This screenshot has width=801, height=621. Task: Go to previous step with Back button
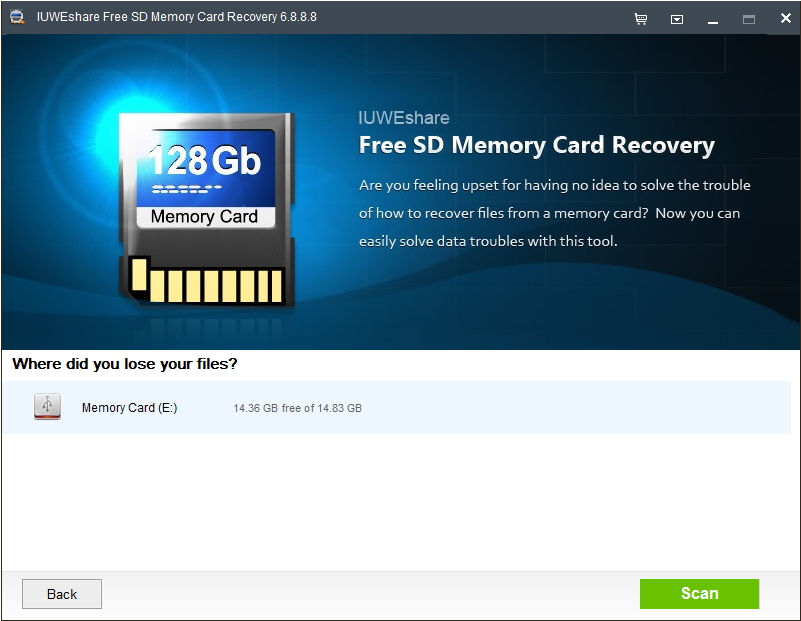coord(62,594)
